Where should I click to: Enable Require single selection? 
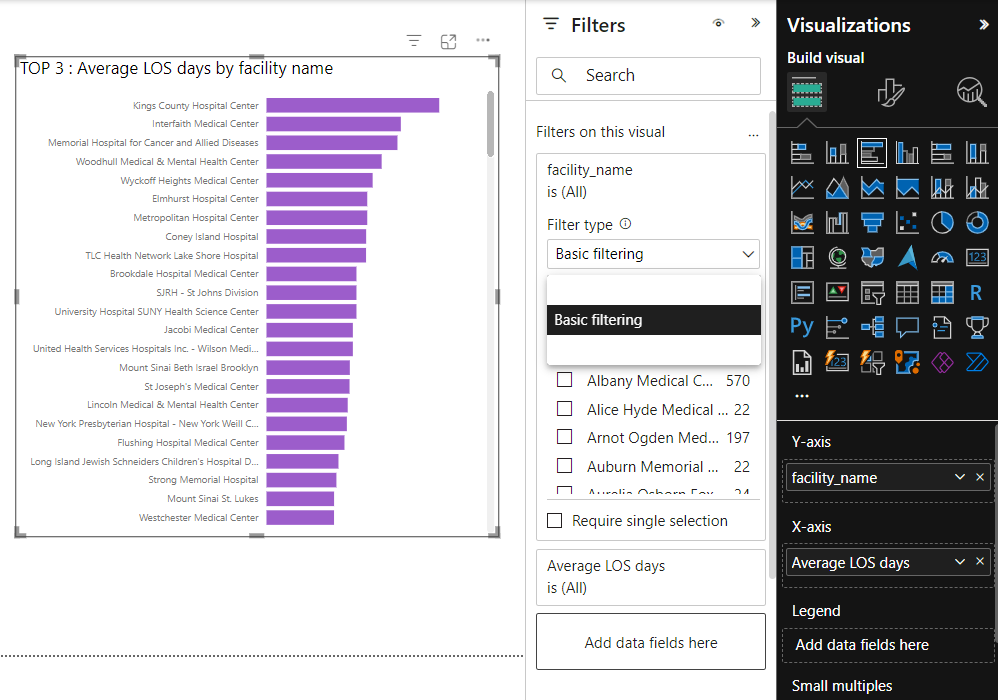(x=554, y=521)
